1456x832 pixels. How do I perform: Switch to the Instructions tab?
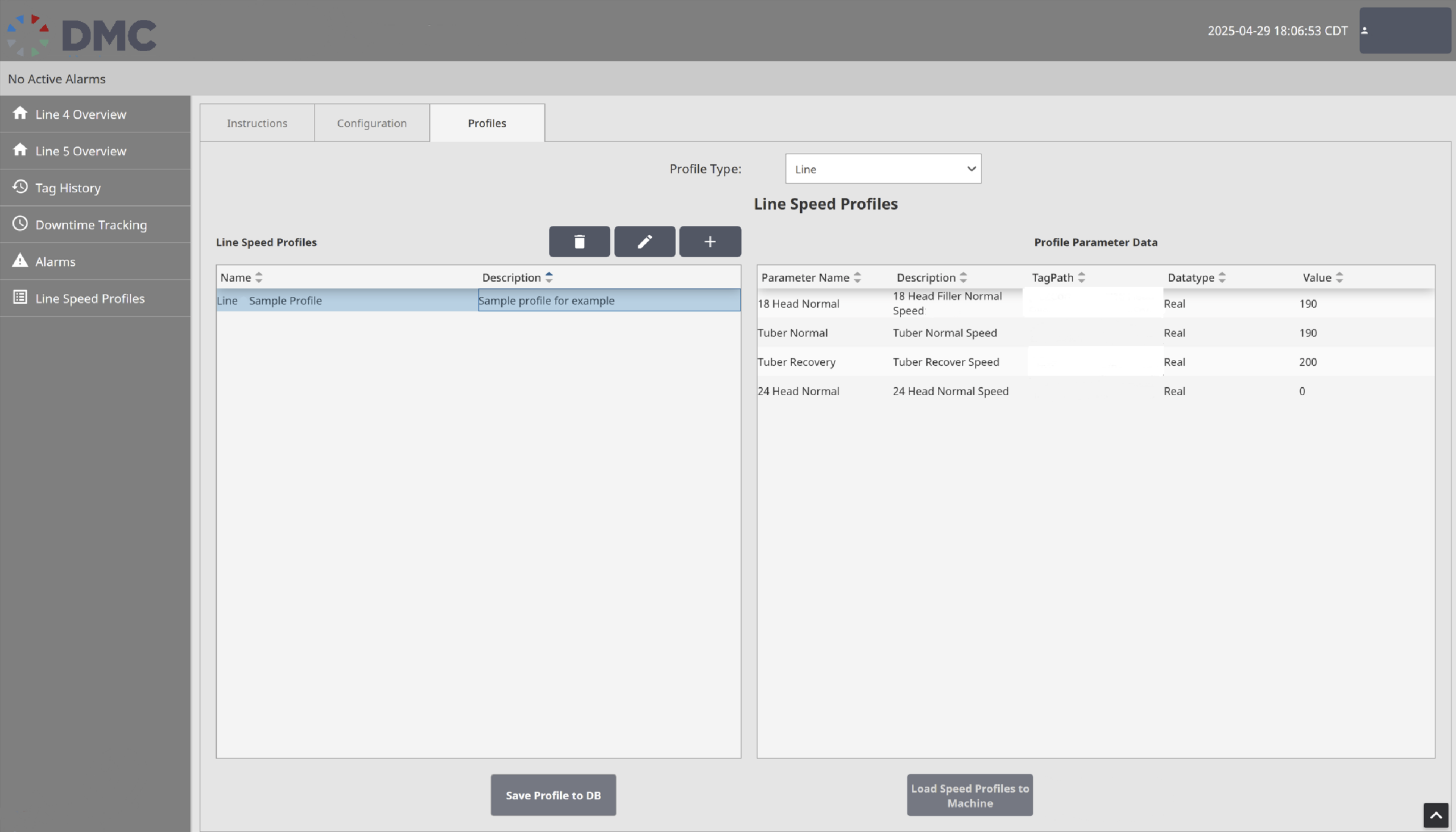pos(257,123)
